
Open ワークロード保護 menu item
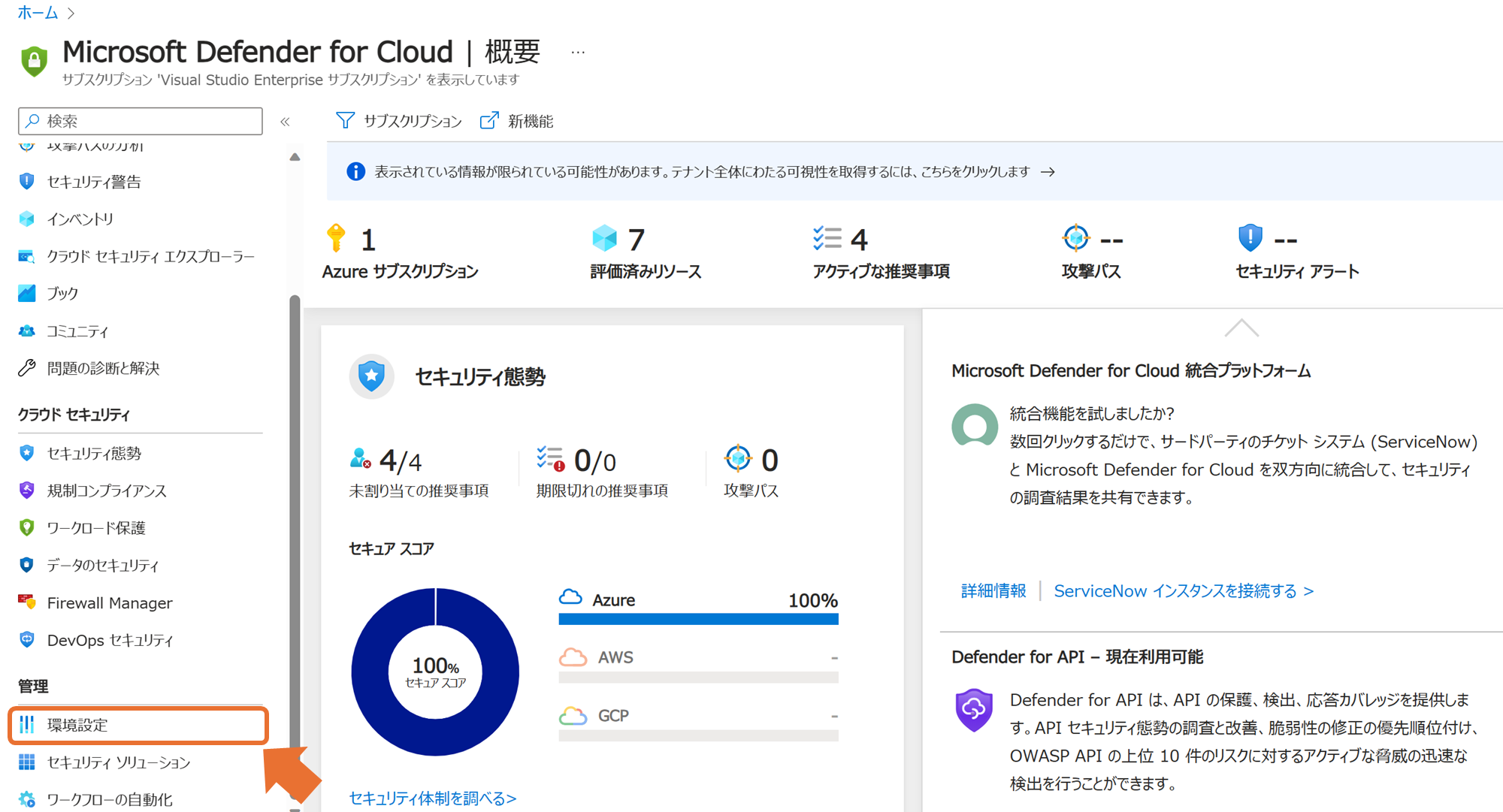[96, 528]
